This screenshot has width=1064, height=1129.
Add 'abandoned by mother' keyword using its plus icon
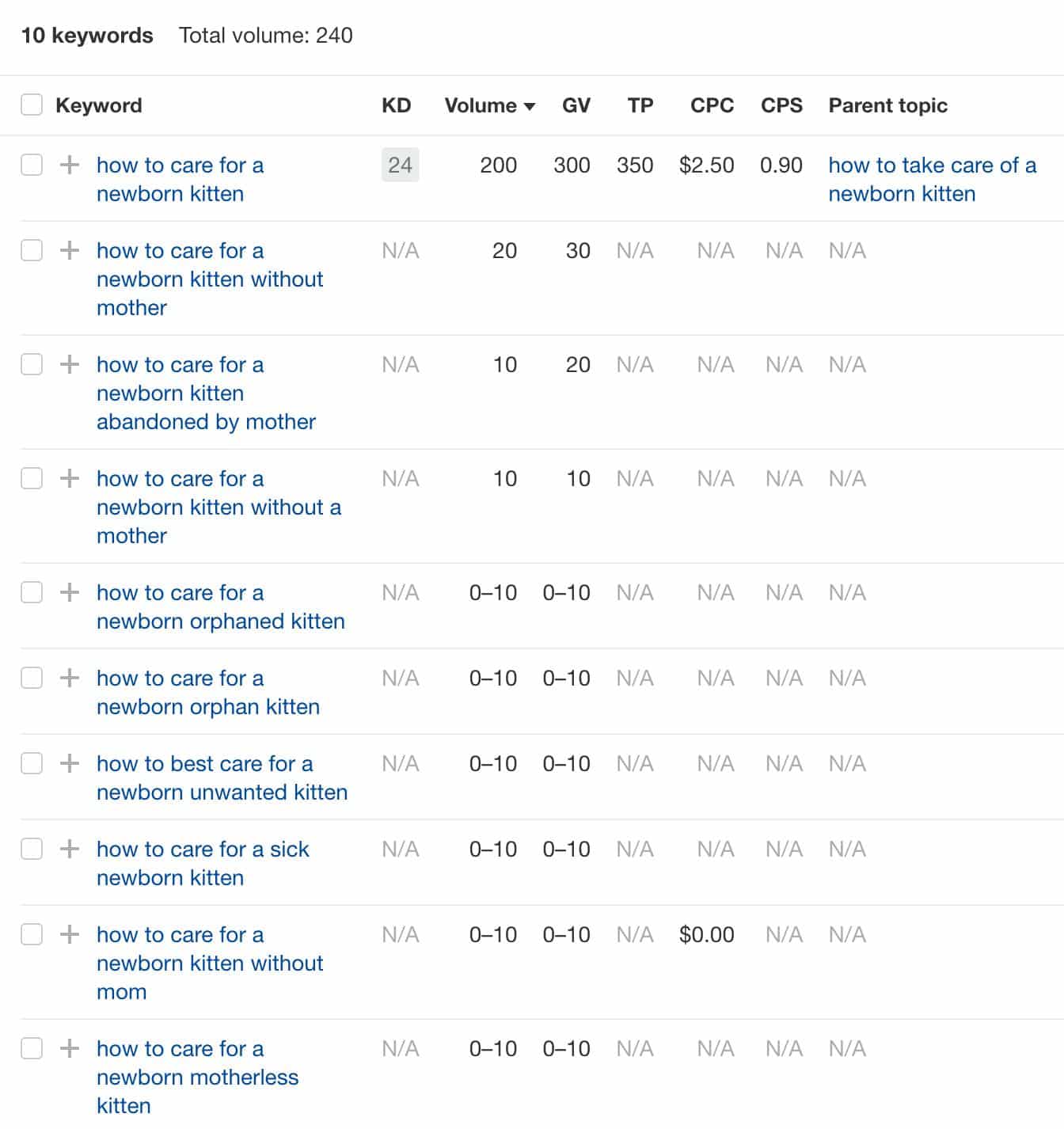pyautogui.click(x=70, y=364)
